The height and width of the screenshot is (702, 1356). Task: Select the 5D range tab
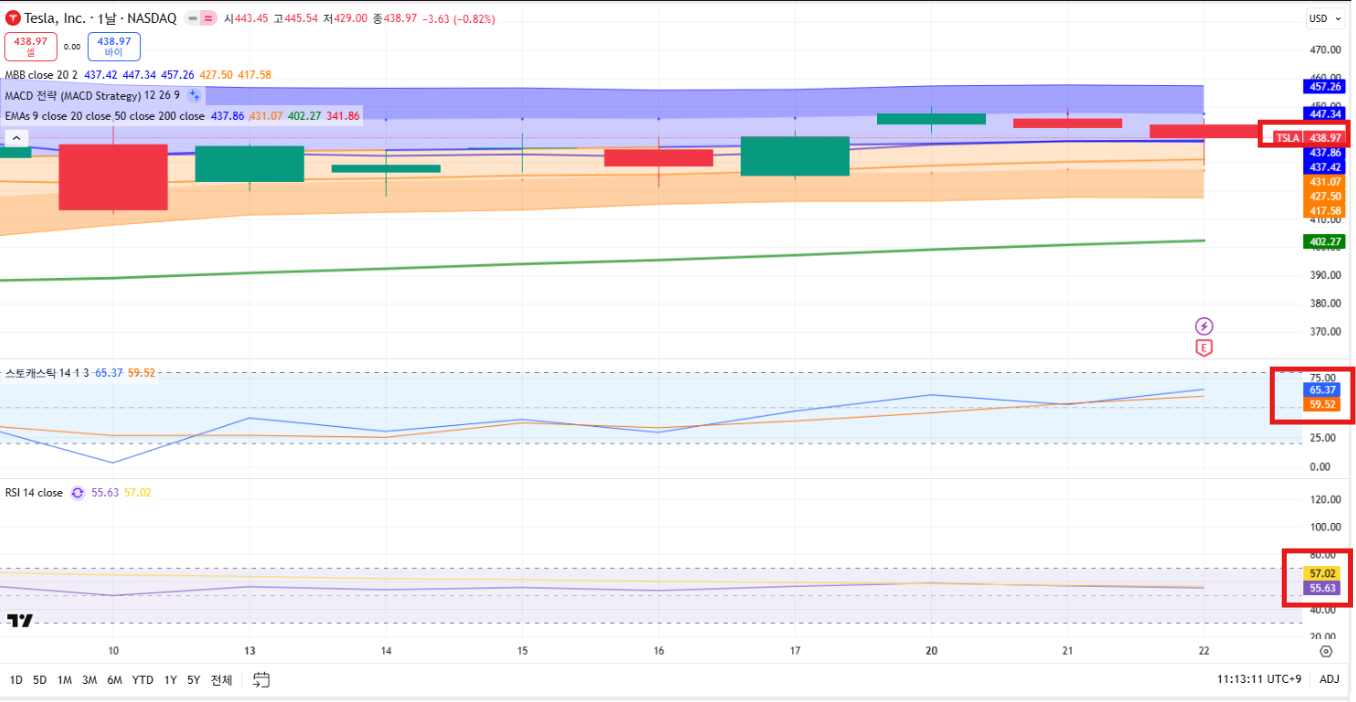click(x=40, y=680)
